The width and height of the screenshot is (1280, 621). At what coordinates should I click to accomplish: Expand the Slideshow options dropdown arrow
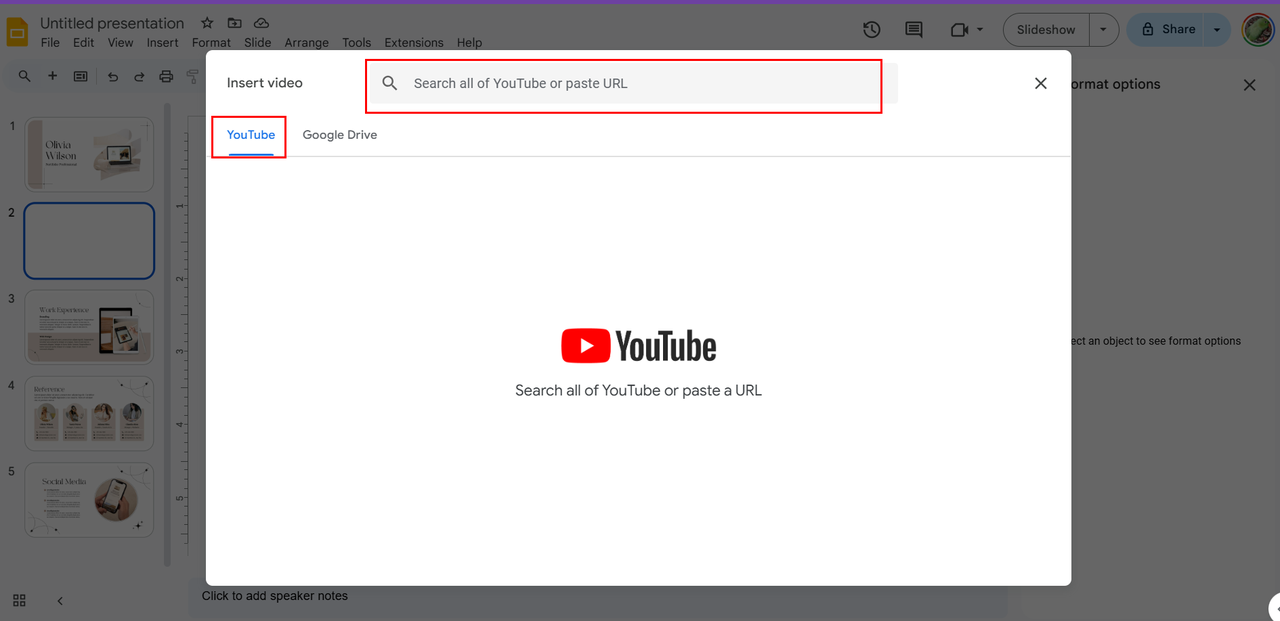tap(1103, 30)
